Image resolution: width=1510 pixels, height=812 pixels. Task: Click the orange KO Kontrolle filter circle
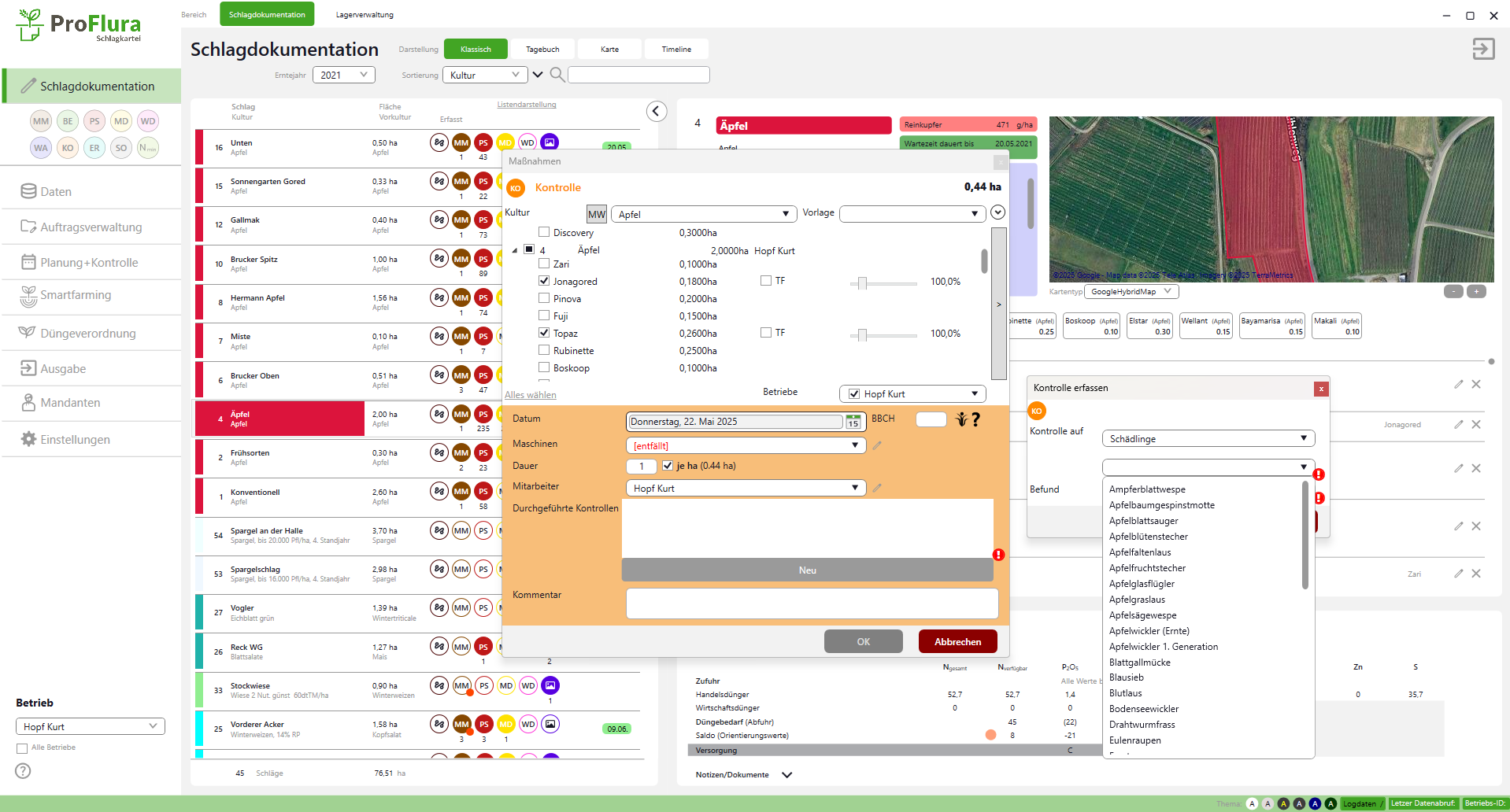tap(68, 148)
